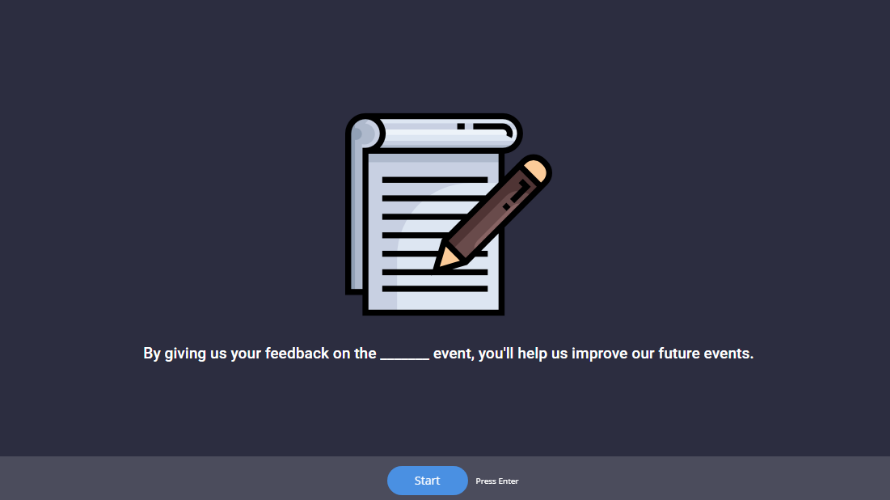Click the first black line on the notepad page

(435, 180)
